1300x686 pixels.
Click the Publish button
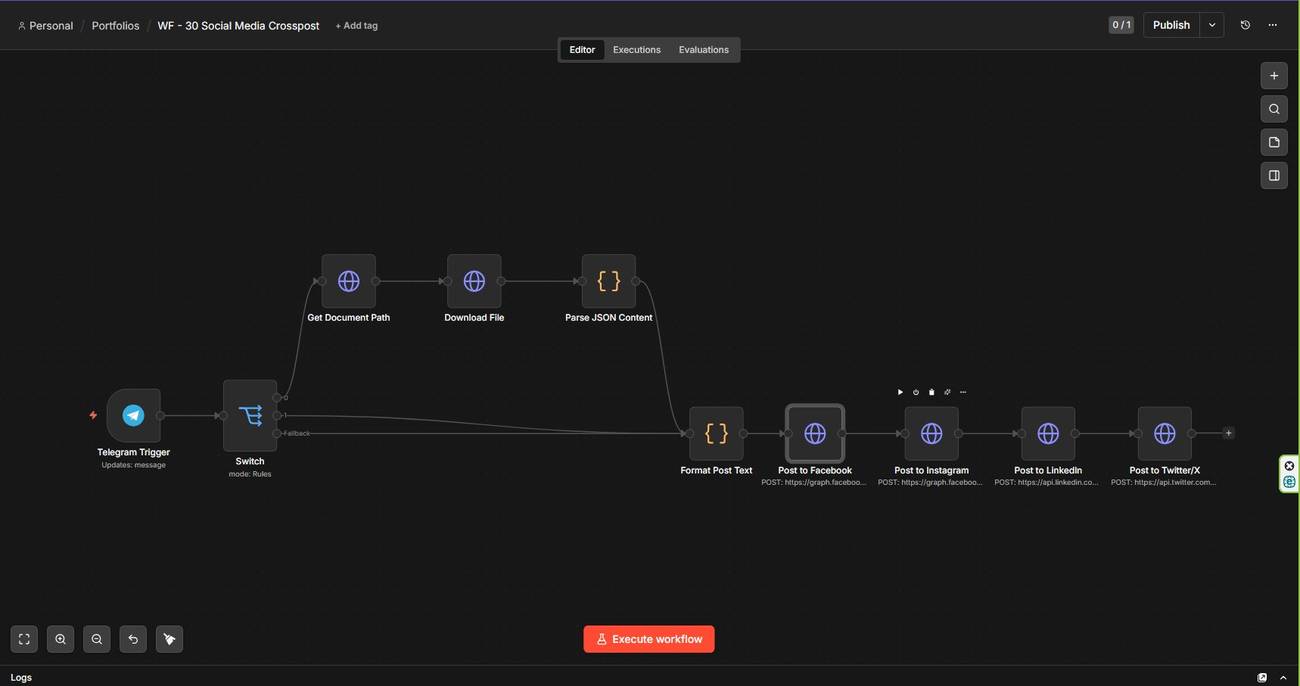[x=1171, y=25]
